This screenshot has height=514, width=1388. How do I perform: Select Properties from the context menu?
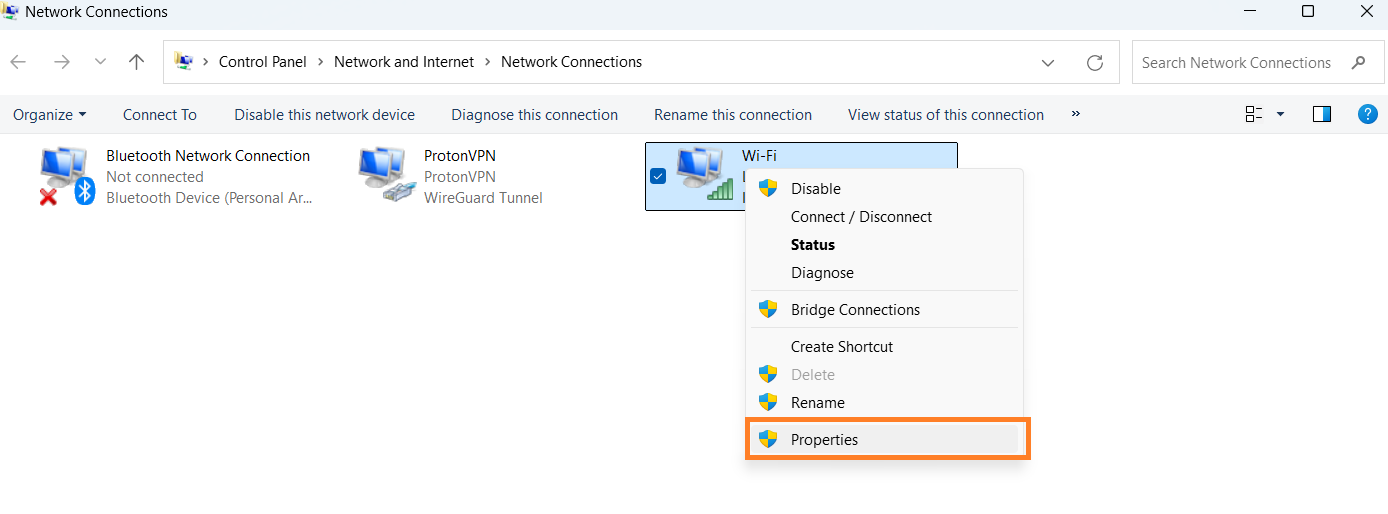click(x=824, y=439)
